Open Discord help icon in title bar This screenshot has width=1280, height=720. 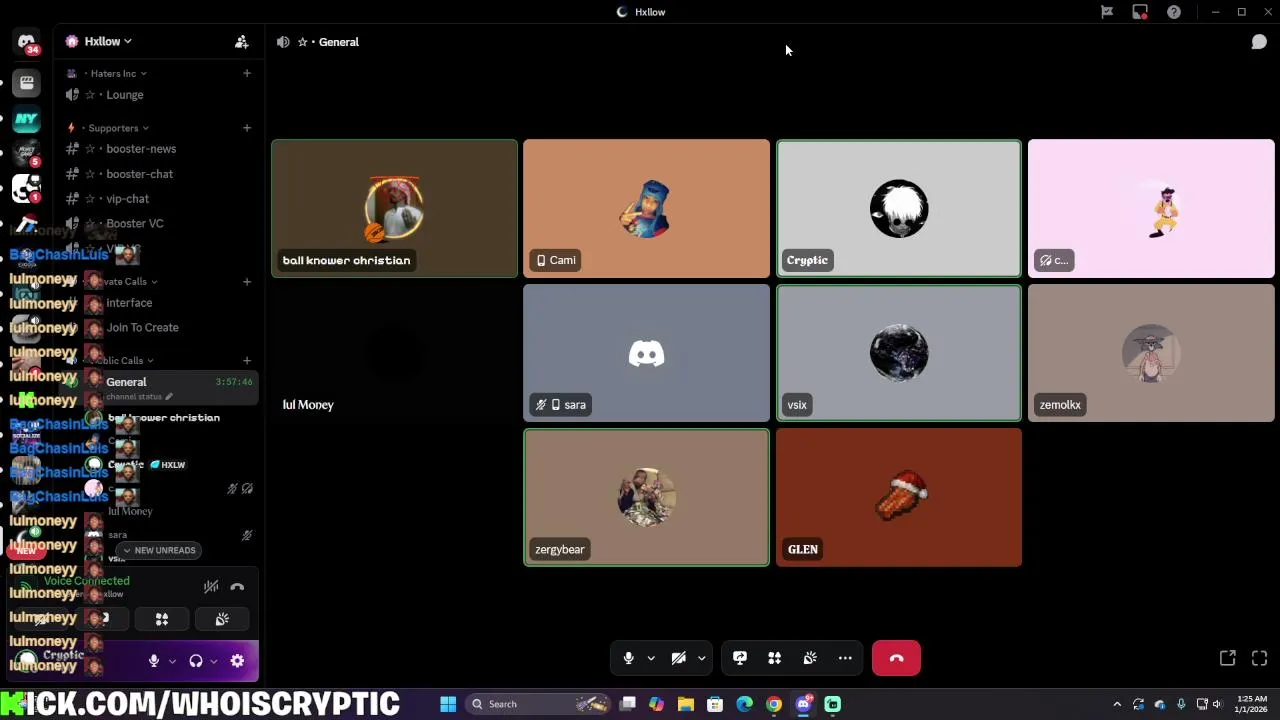[x=1174, y=12]
